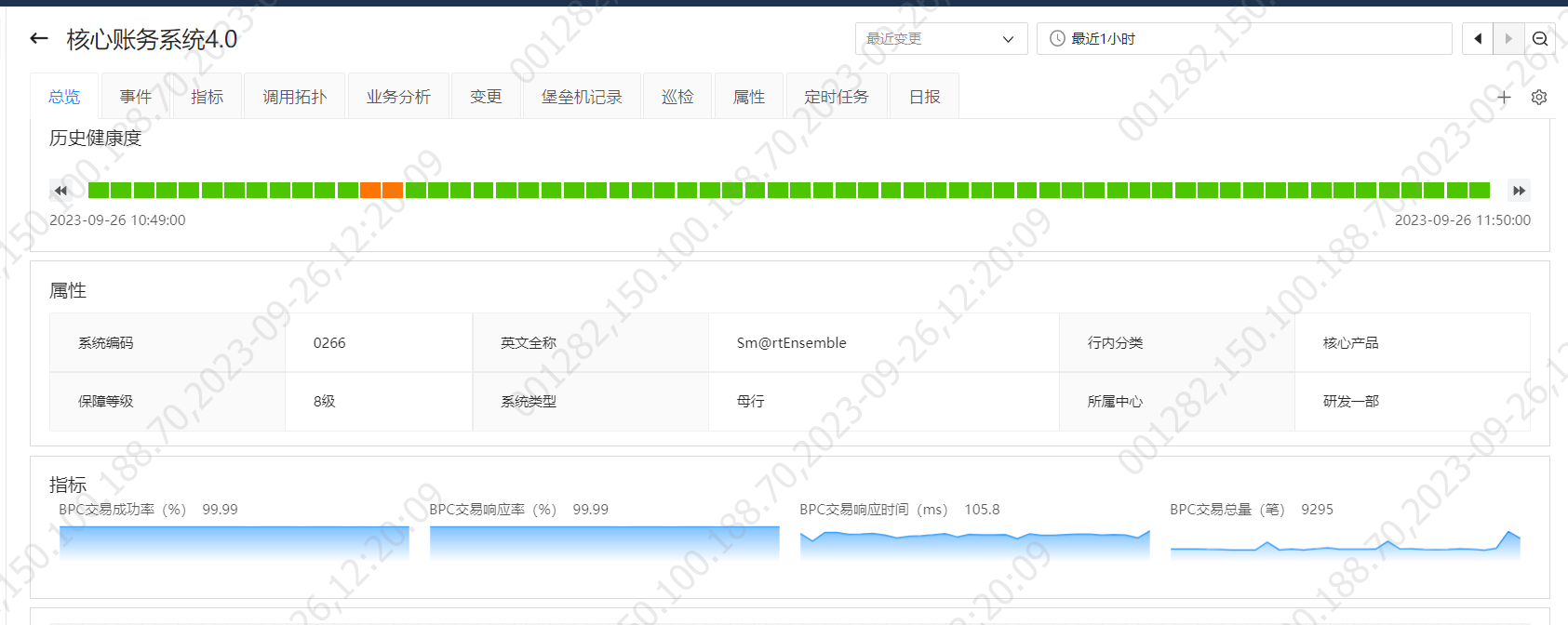The width and height of the screenshot is (1568, 625).
Task: Zoom out the time range magnifier icon
Action: pyautogui.click(x=1540, y=39)
